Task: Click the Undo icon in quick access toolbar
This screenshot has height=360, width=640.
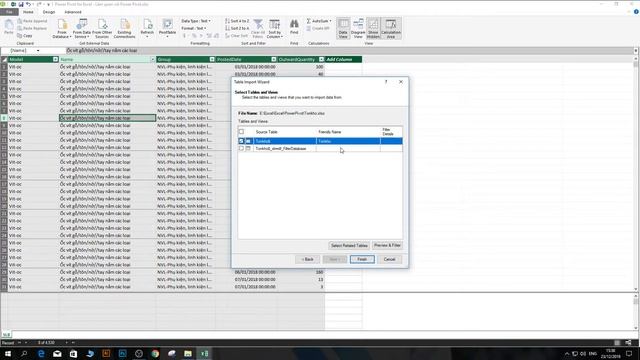Action: click(x=28, y=4)
